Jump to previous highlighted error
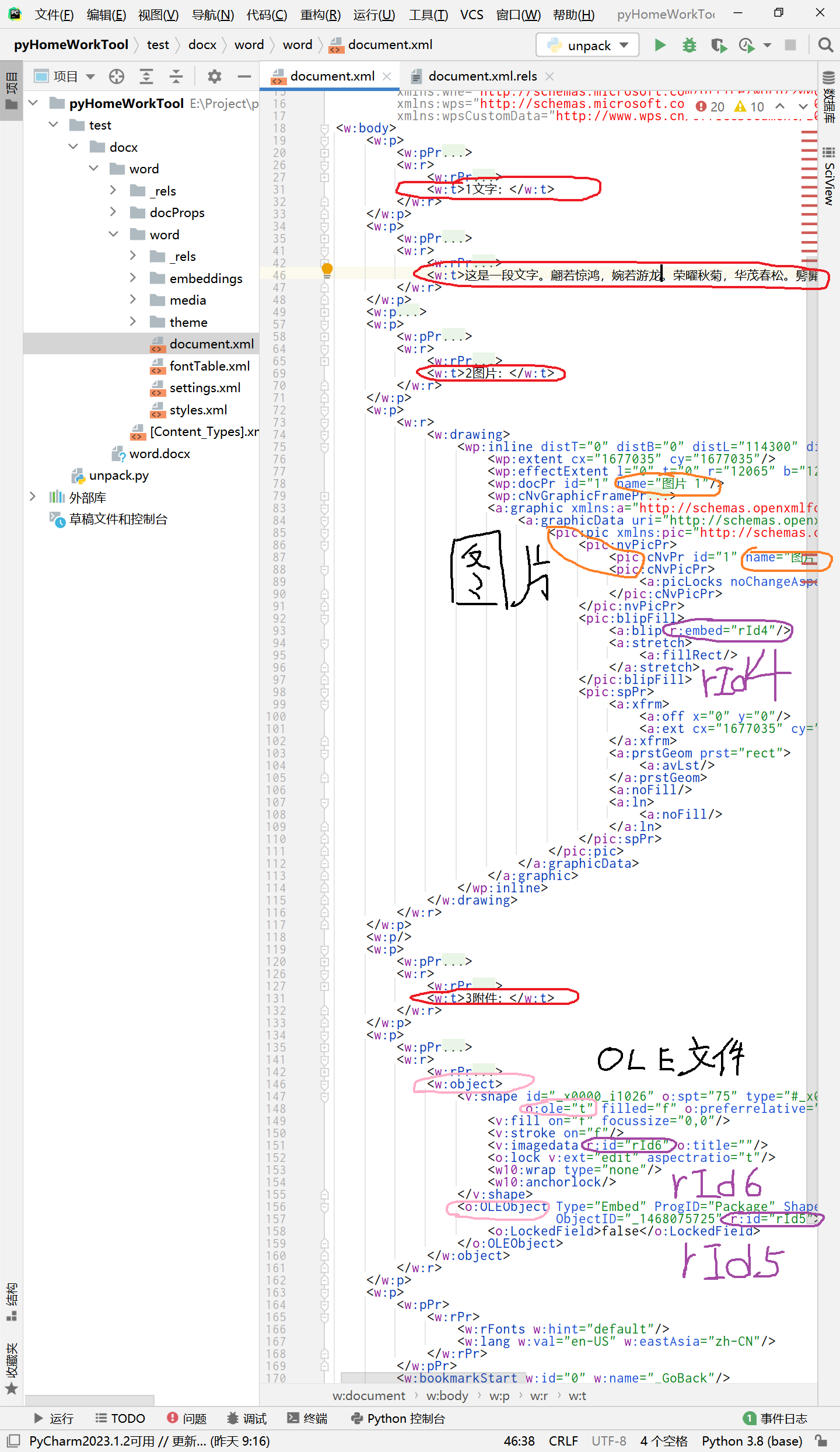Image resolution: width=840 pixels, height=1452 pixels. (780, 106)
